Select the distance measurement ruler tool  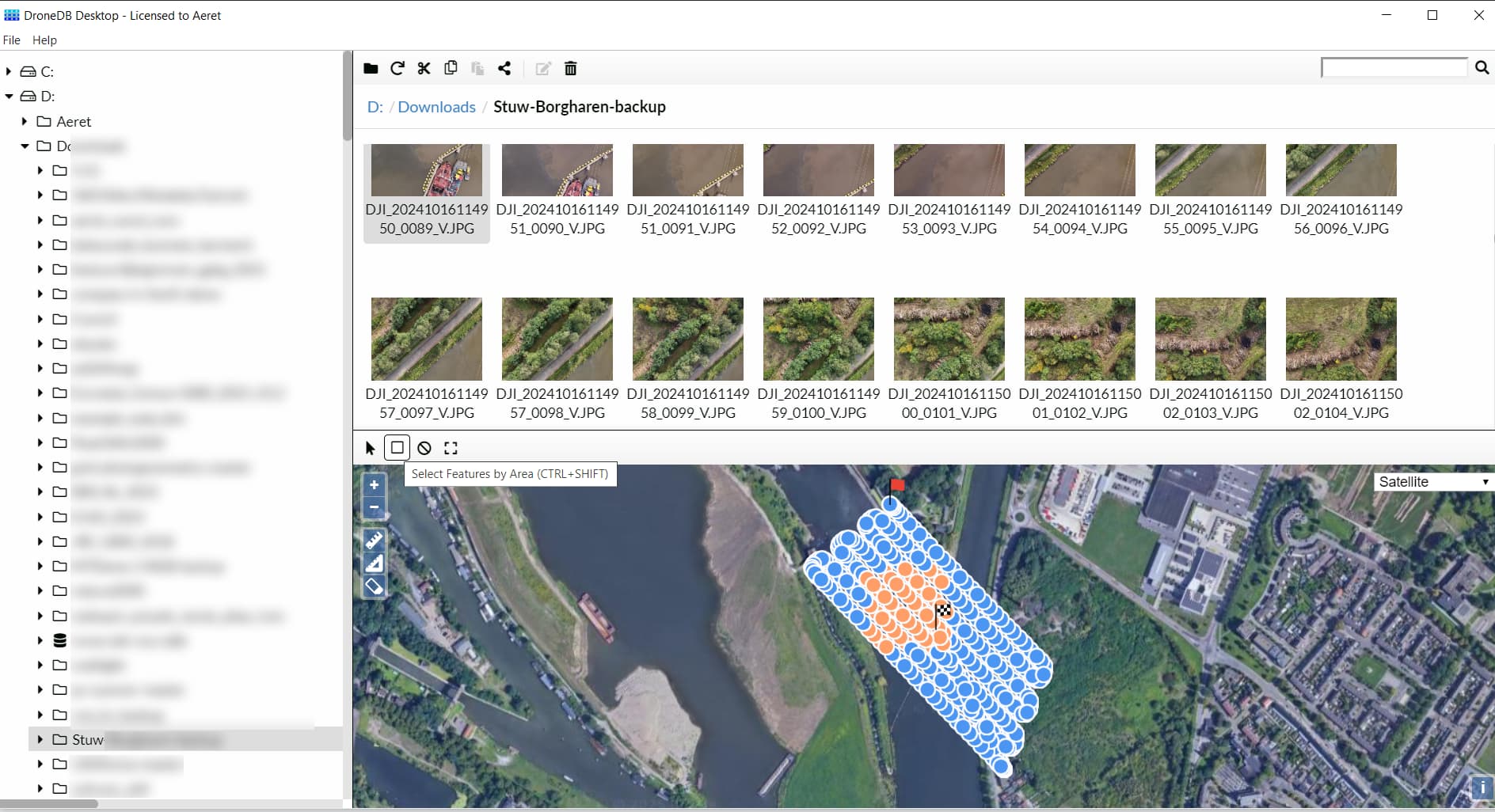click(374, 540)
